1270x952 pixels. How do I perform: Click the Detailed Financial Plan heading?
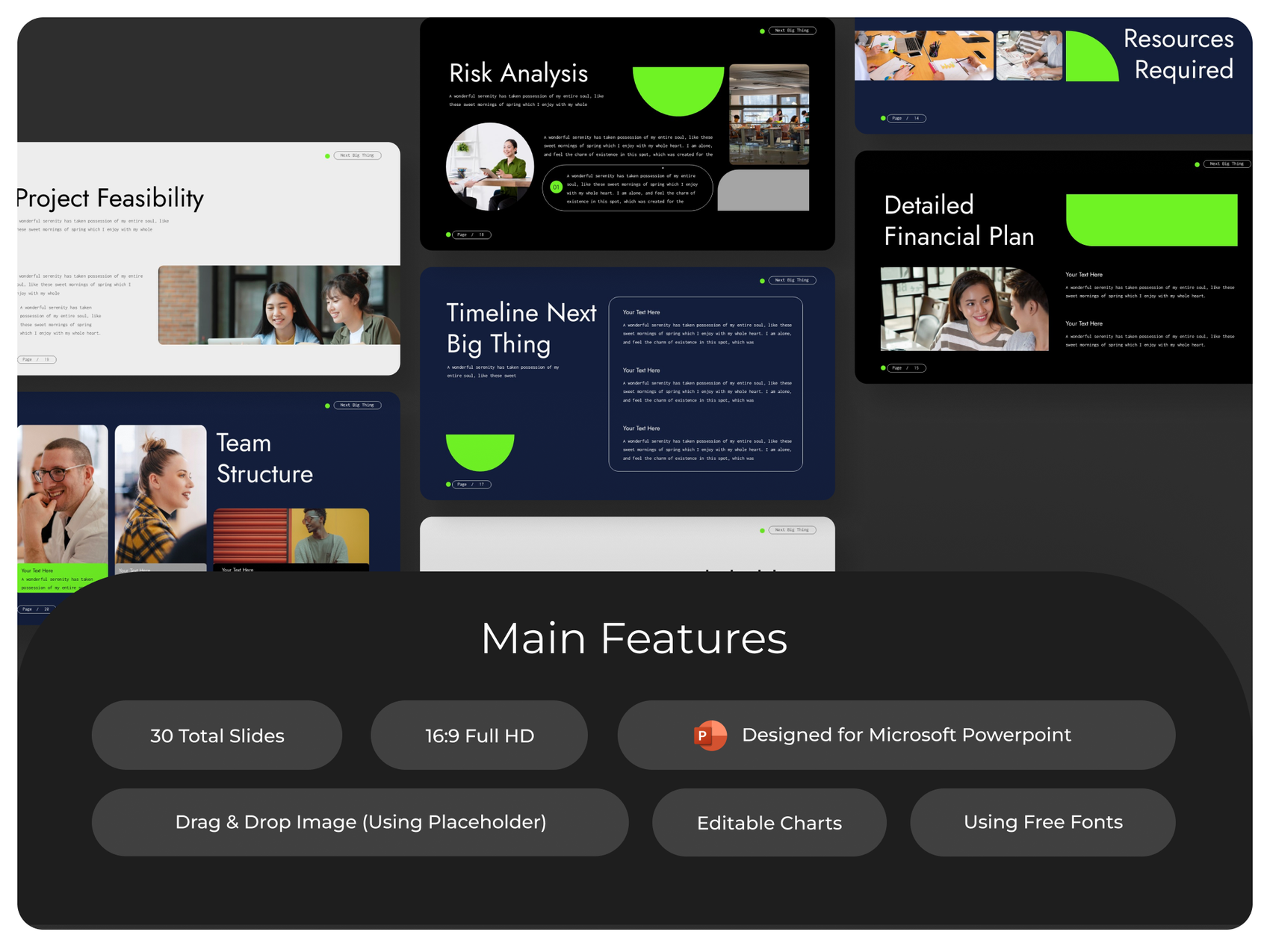(958, 220)
